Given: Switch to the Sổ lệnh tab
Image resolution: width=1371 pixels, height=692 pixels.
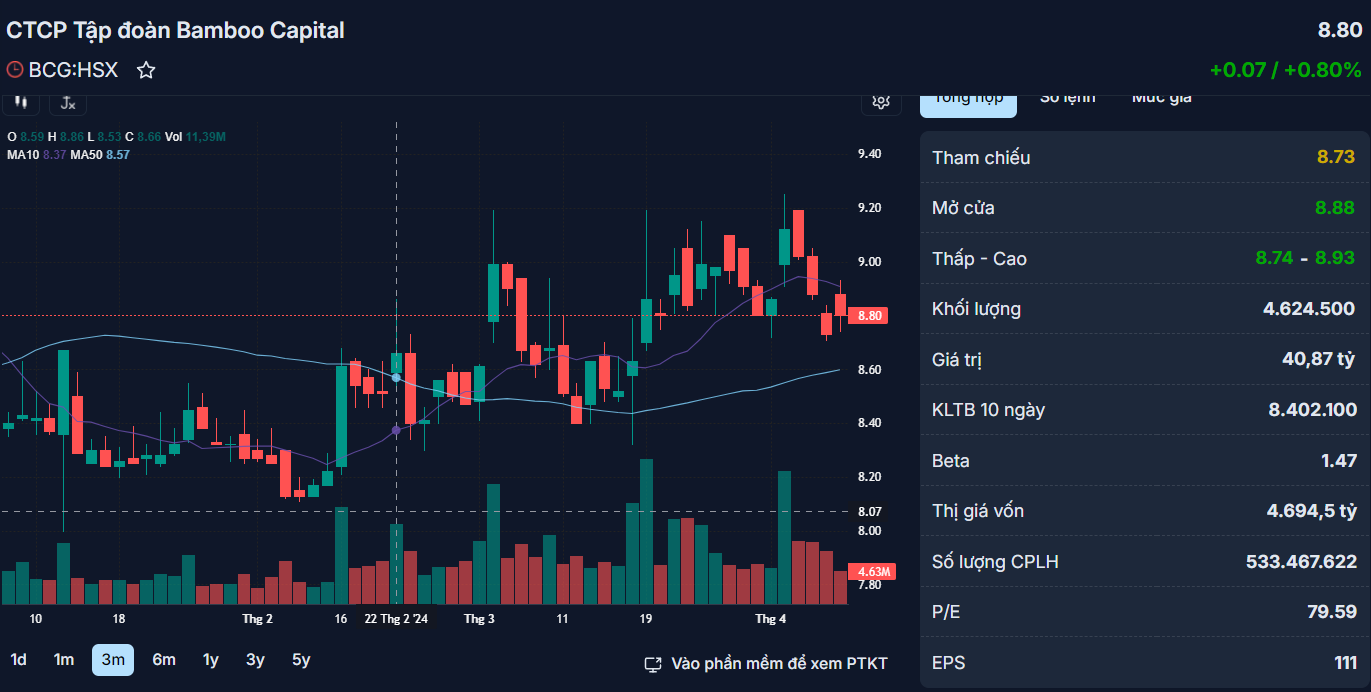Looking at the screenshot, I should click(1067, 97).
